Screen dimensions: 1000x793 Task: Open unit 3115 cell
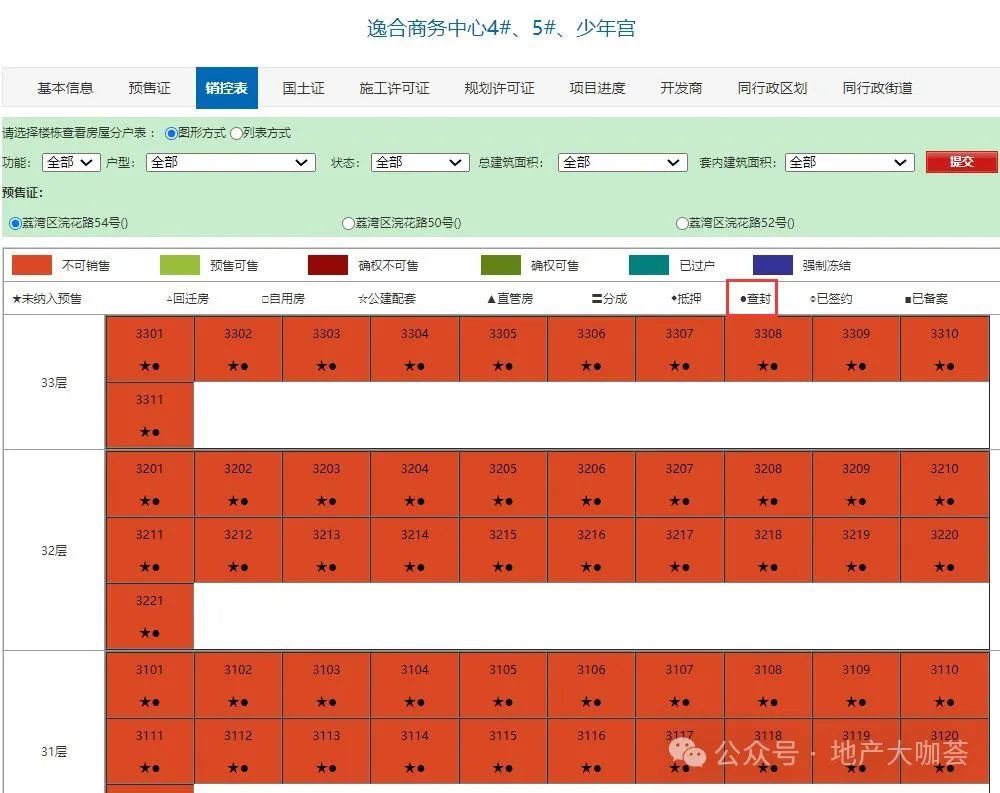[x=503, y=751]
